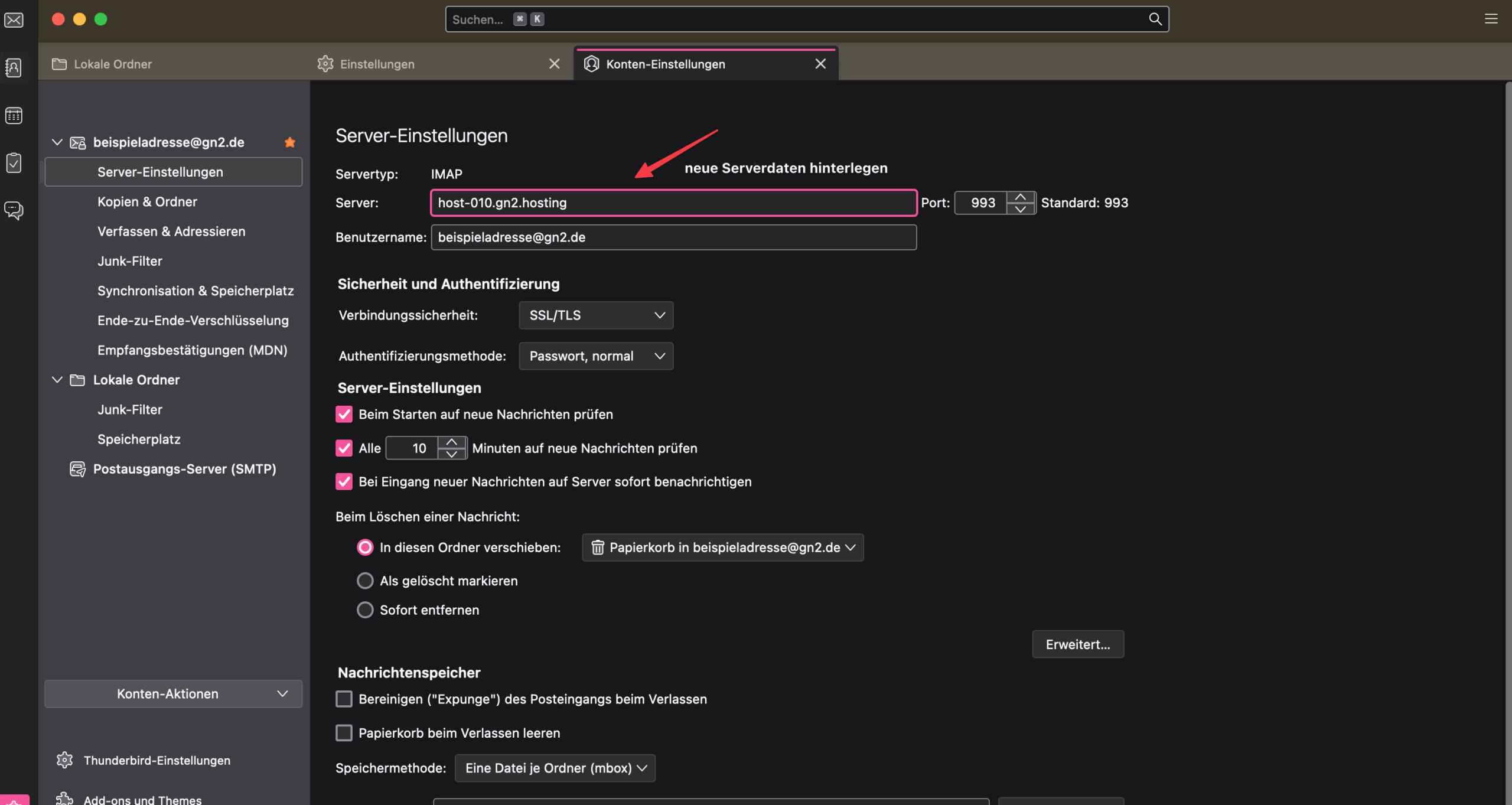This screenshot has height=805, width=1512.
Task: Open Junk-Filter under beispieladresse account
Action: [x=129, y=260]
